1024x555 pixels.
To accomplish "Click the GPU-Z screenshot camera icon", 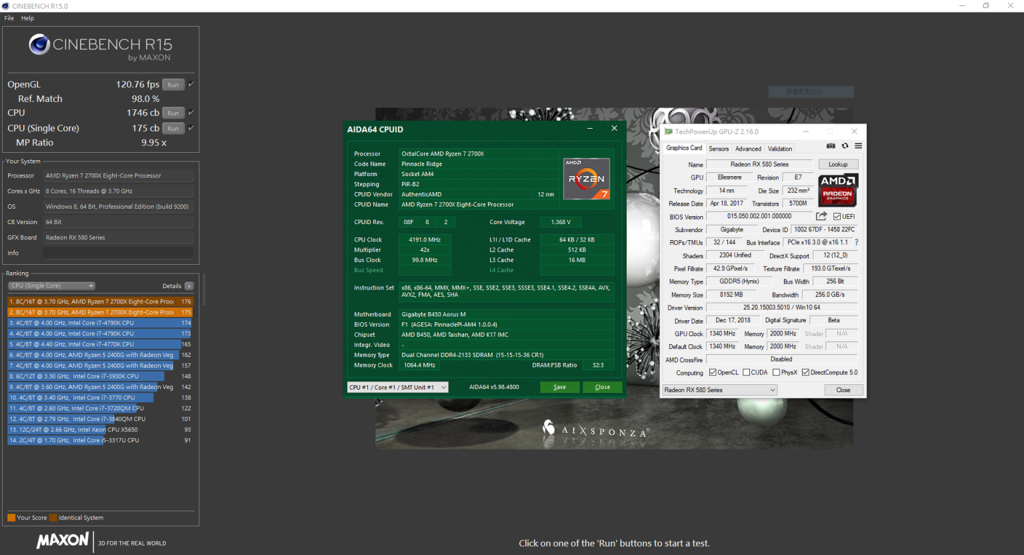I will (831, 146).
